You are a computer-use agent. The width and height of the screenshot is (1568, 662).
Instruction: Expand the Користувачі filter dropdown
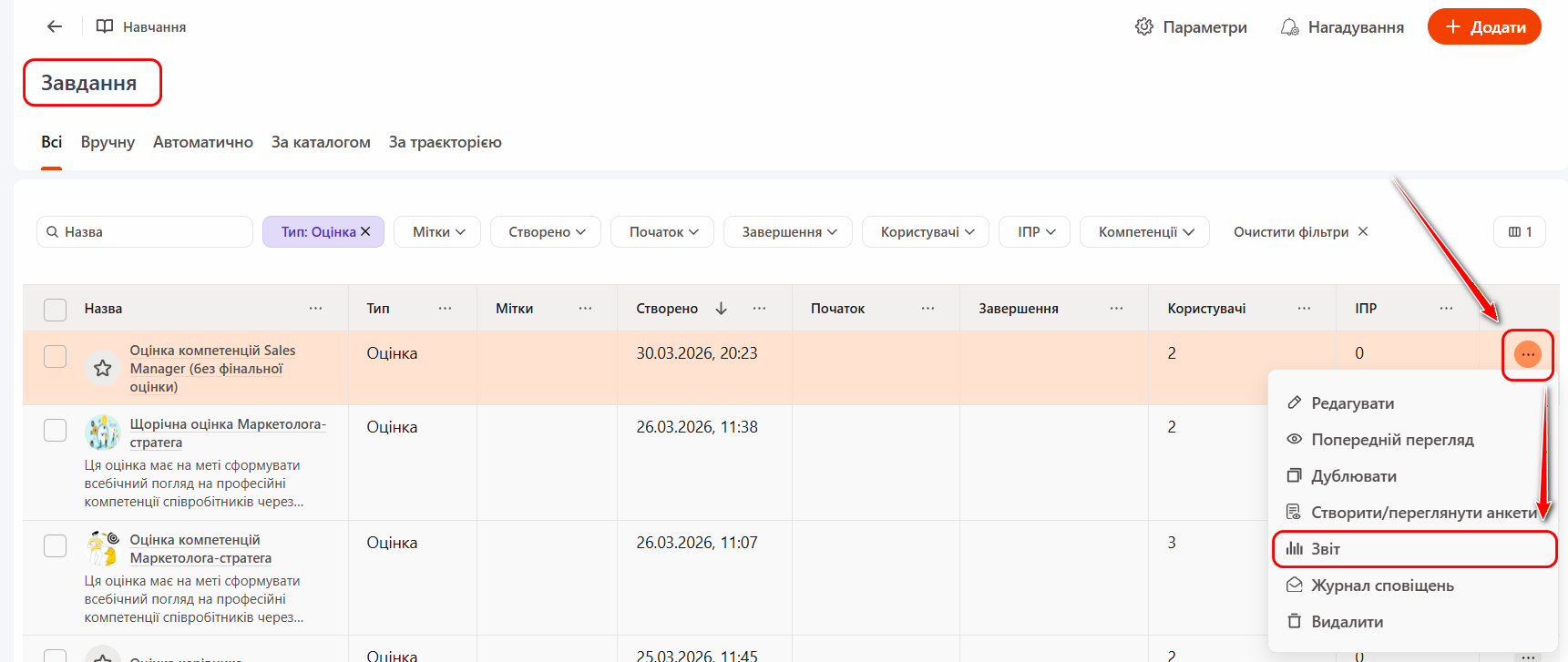click(x=927, y=232)
